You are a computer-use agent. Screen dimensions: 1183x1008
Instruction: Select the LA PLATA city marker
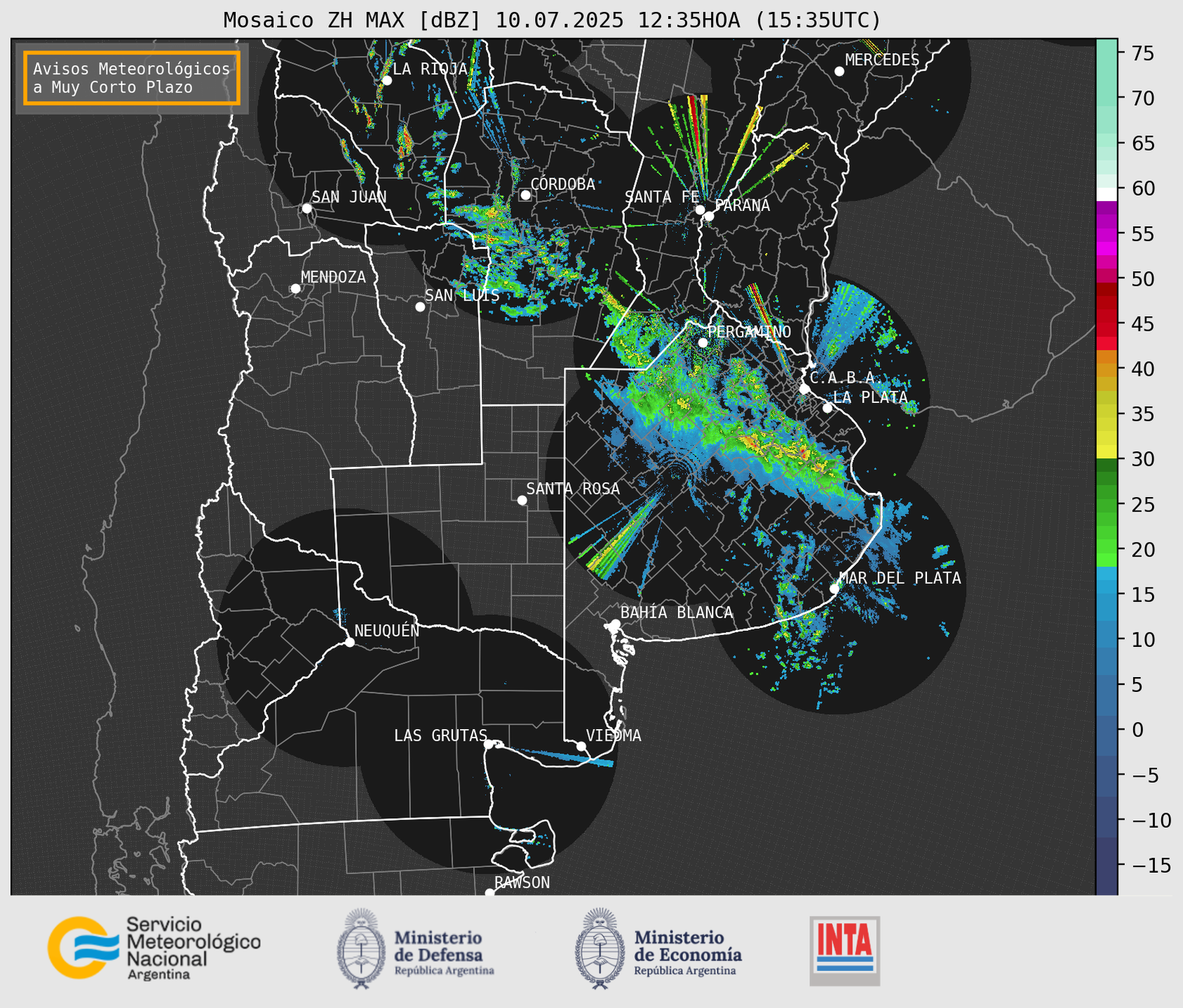(x=827, y=408)
